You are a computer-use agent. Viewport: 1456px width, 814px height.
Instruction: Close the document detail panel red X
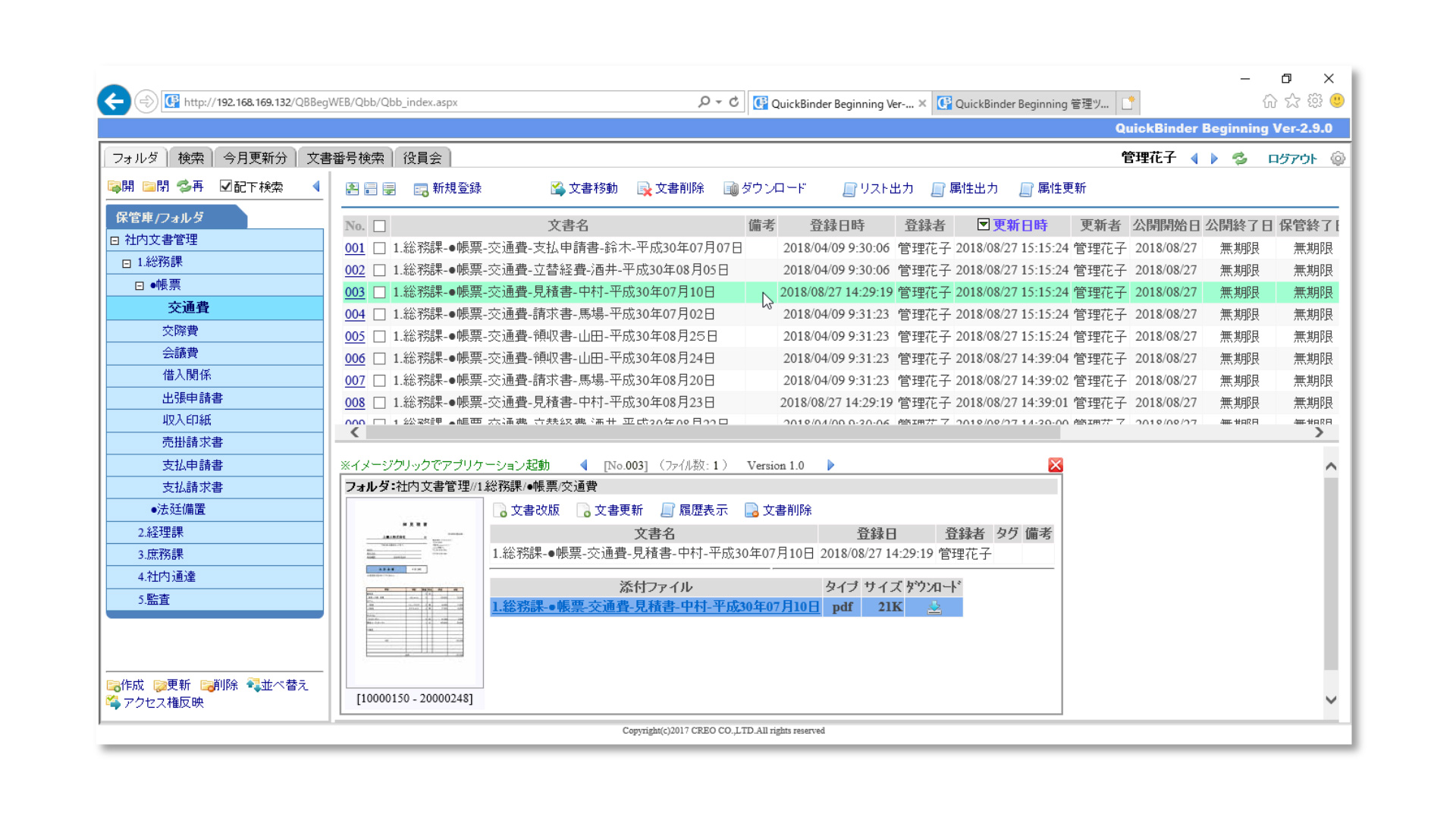1055,465
